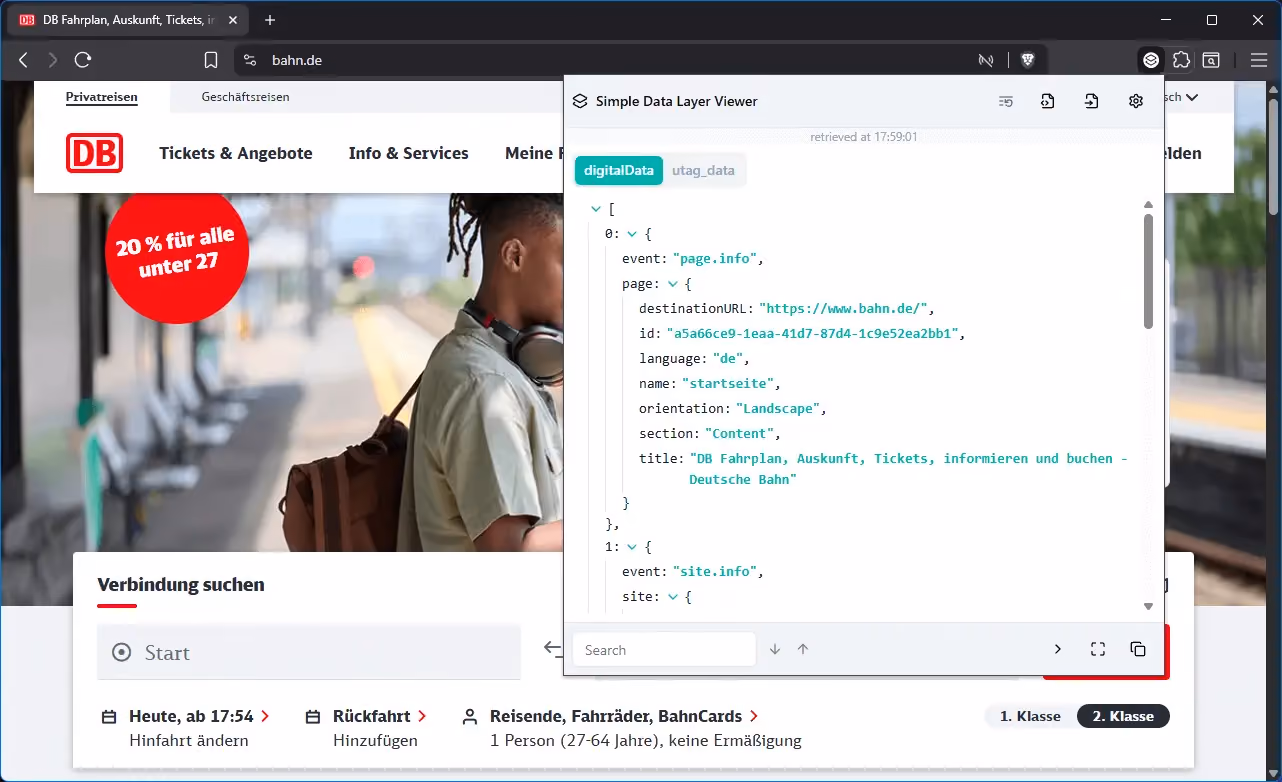Image resolution: width=1282 pixels, height=782 pixels.
Task: Open site information icon in address bar
Action: [250, 60]
